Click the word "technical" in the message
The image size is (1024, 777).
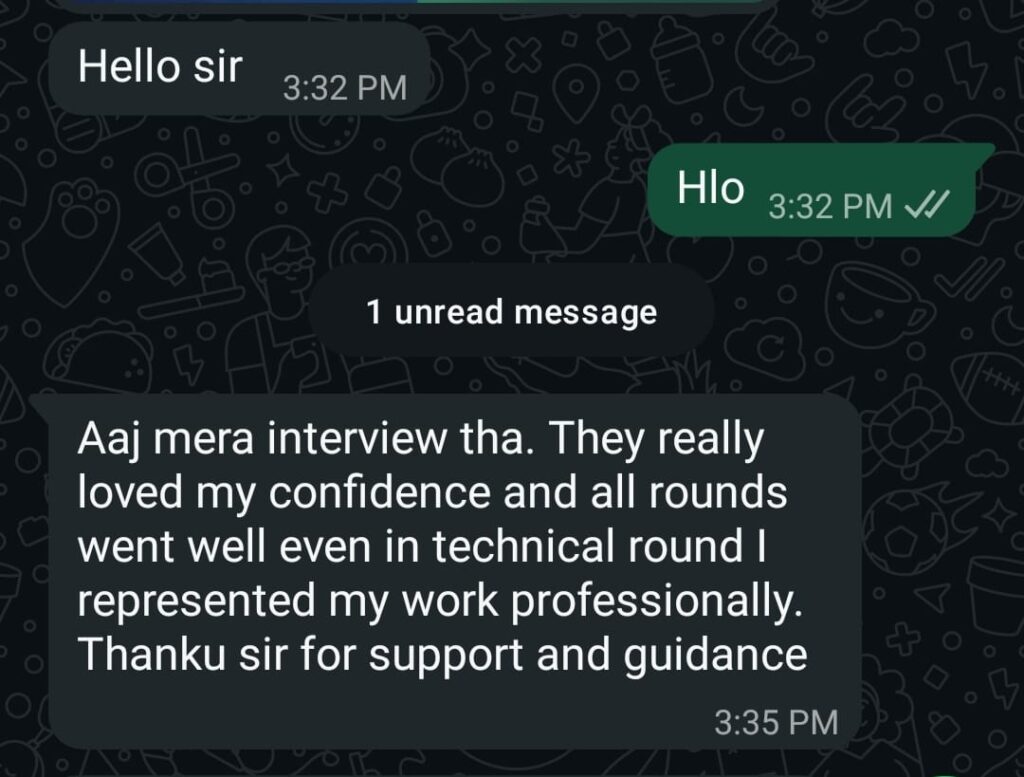523,546
